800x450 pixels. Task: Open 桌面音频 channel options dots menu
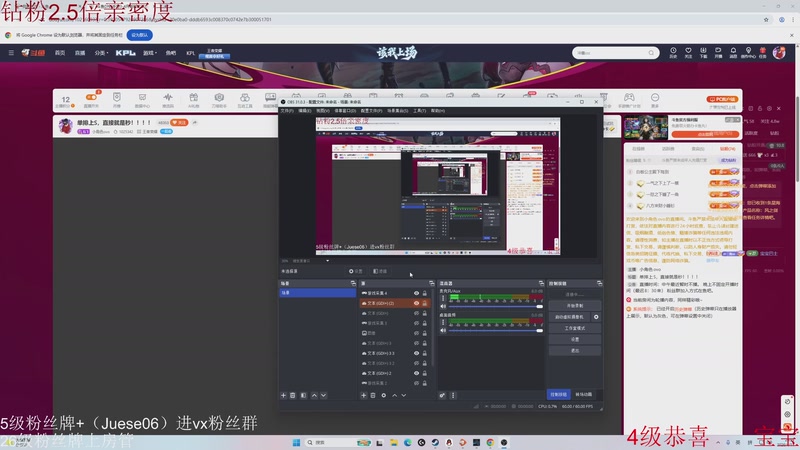pos(443,322)
